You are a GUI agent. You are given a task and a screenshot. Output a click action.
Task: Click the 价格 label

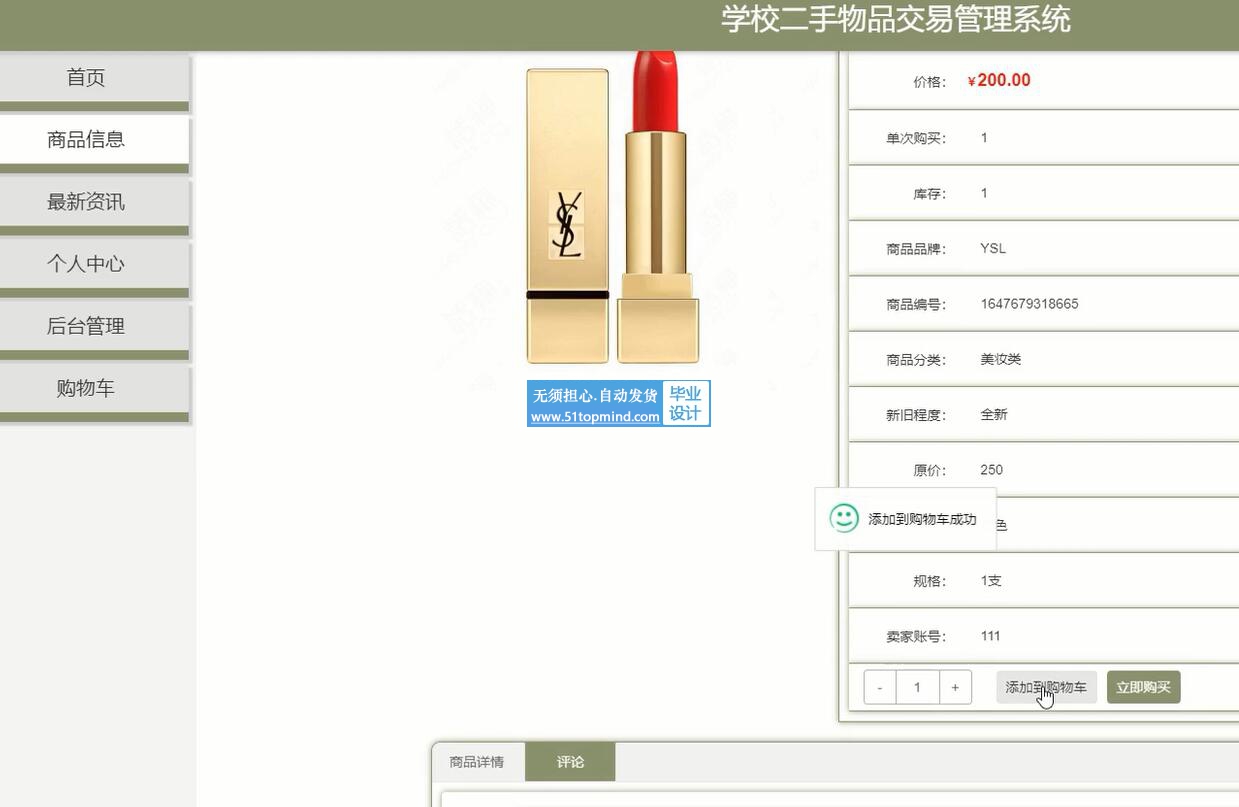tap(930, 82)
